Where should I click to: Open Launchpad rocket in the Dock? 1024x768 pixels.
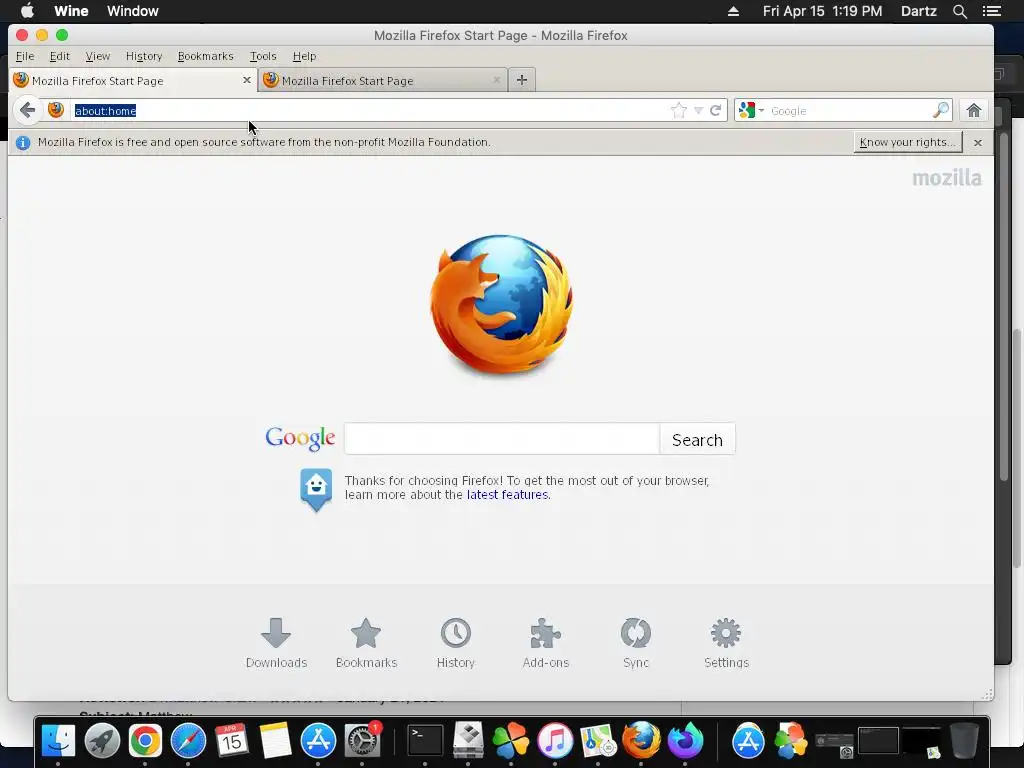[x=102, y=741]
